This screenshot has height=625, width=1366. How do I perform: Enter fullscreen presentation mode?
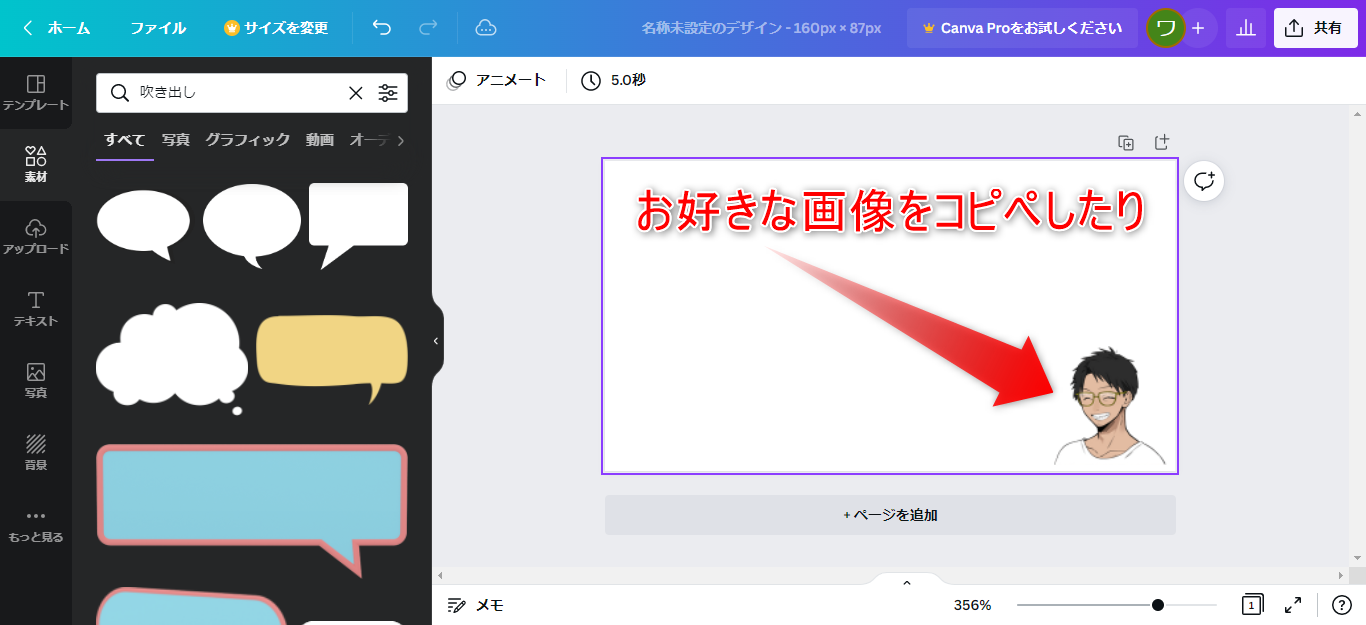pos(1293,605)
